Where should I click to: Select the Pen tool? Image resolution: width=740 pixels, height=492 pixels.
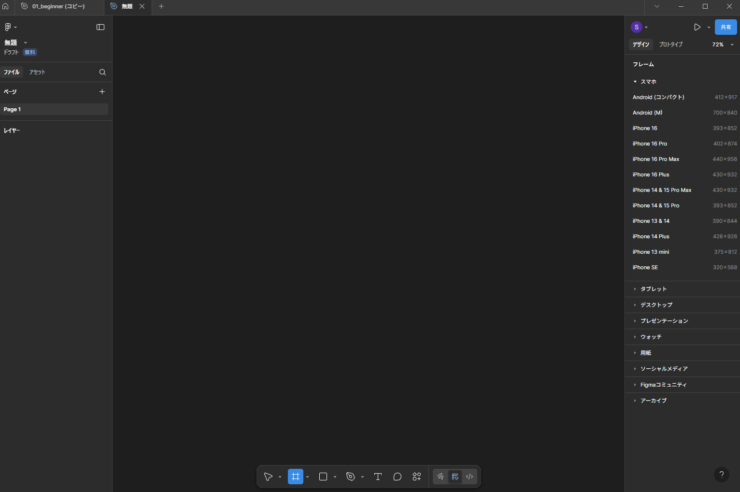(x=350, y=477)
